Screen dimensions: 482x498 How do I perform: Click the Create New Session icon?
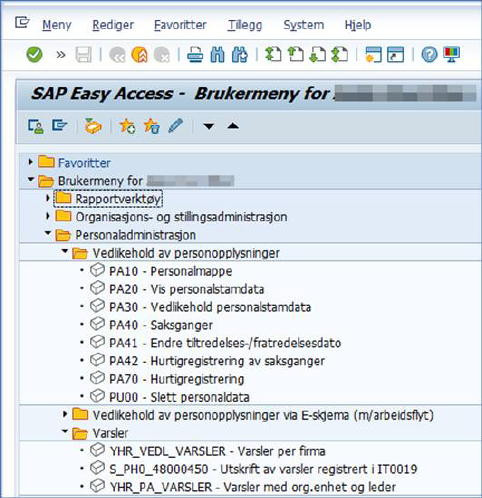tap(373, 54)
